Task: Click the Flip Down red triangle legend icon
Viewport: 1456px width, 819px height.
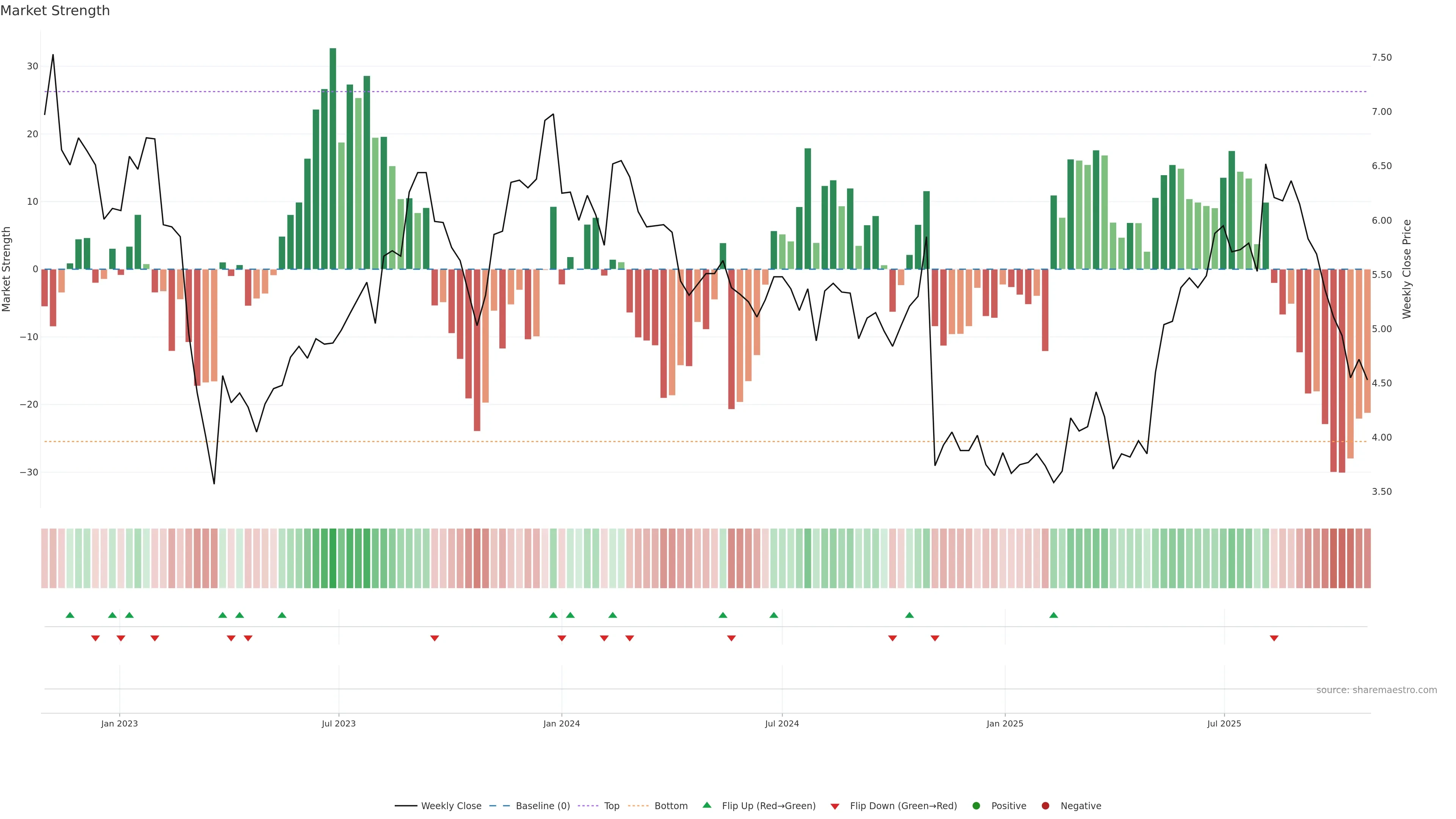Action: (835, 806)
